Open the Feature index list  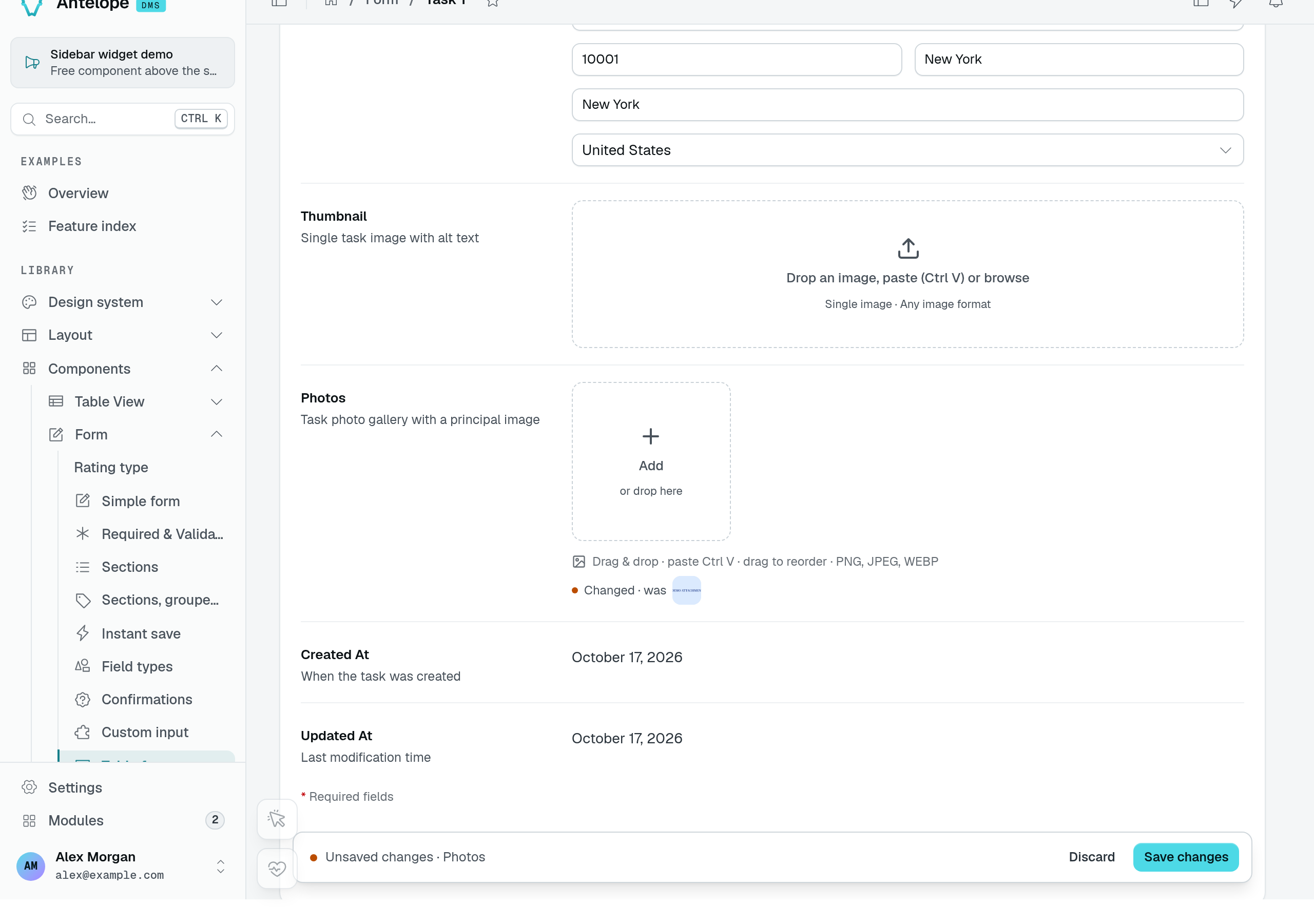coord(122,226)
